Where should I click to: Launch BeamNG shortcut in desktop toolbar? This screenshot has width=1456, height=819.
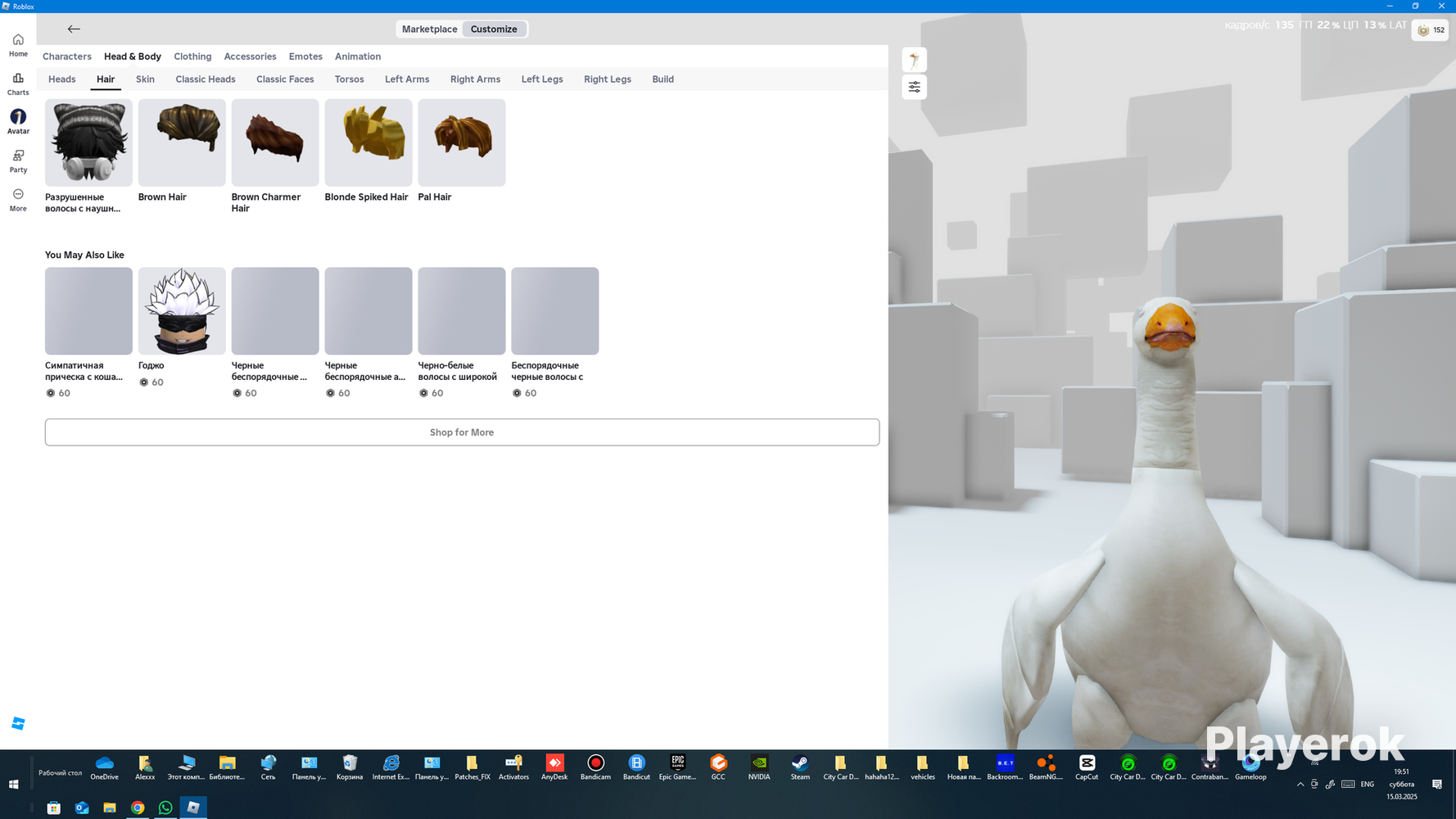(x=1046, y=767)
